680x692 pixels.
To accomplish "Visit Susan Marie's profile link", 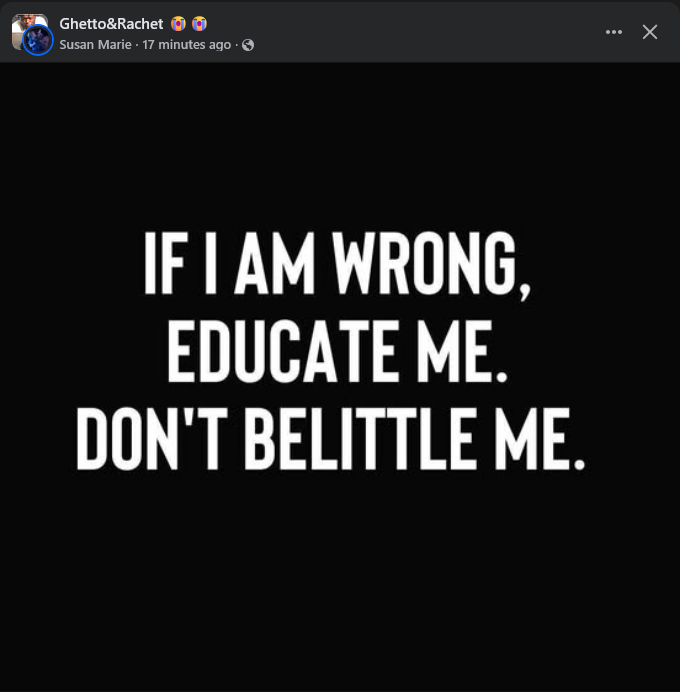I will pos(95,45).
